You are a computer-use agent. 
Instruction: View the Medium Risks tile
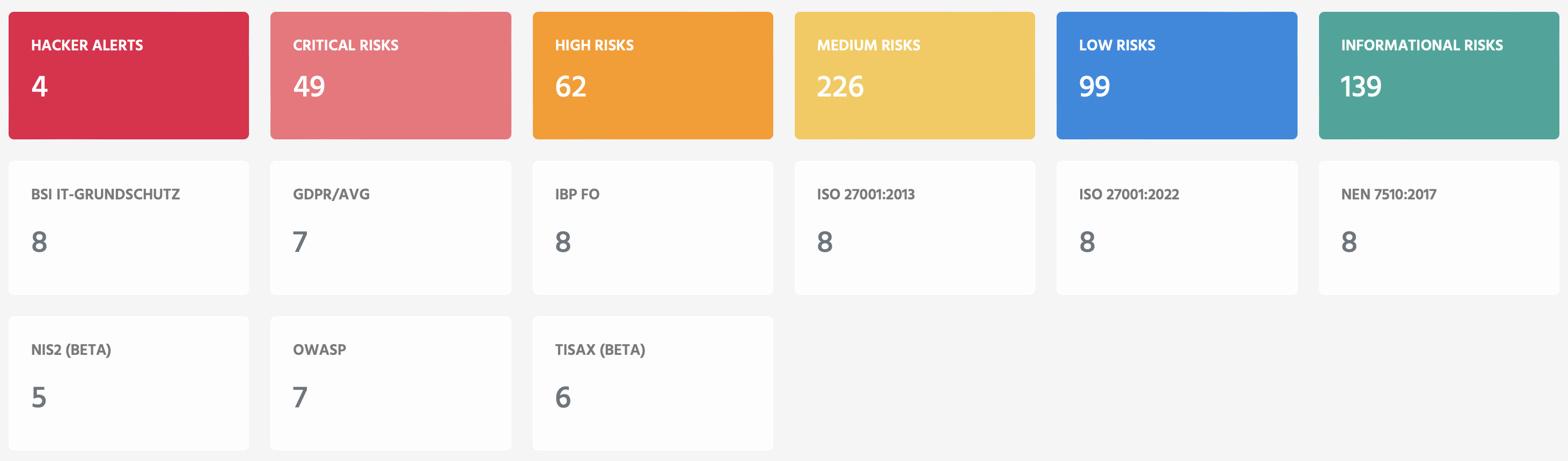coord(914,76)
